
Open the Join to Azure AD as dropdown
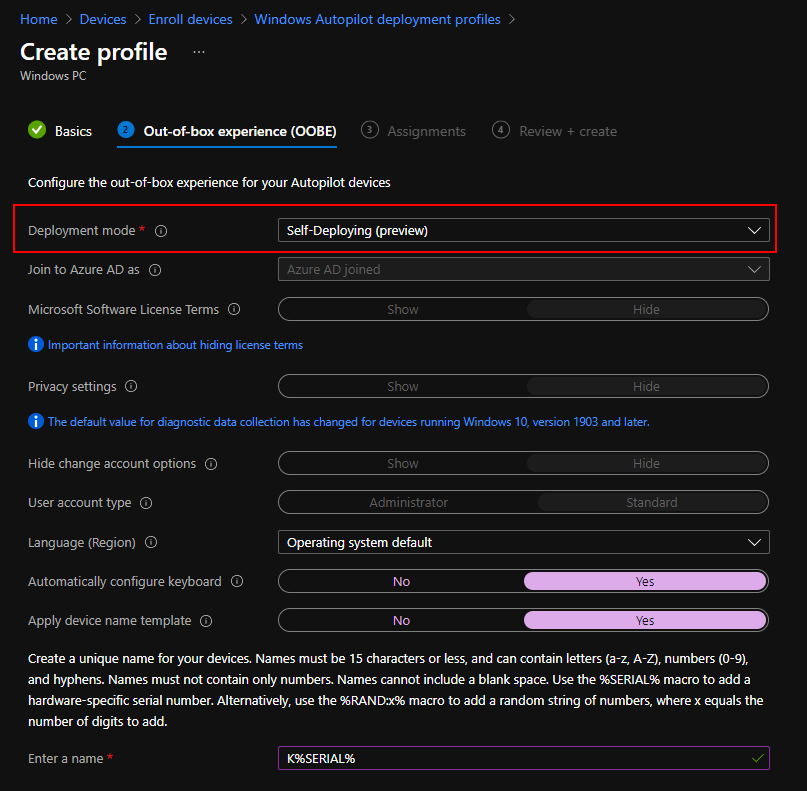pyautogui.click(x=522, y=270)
